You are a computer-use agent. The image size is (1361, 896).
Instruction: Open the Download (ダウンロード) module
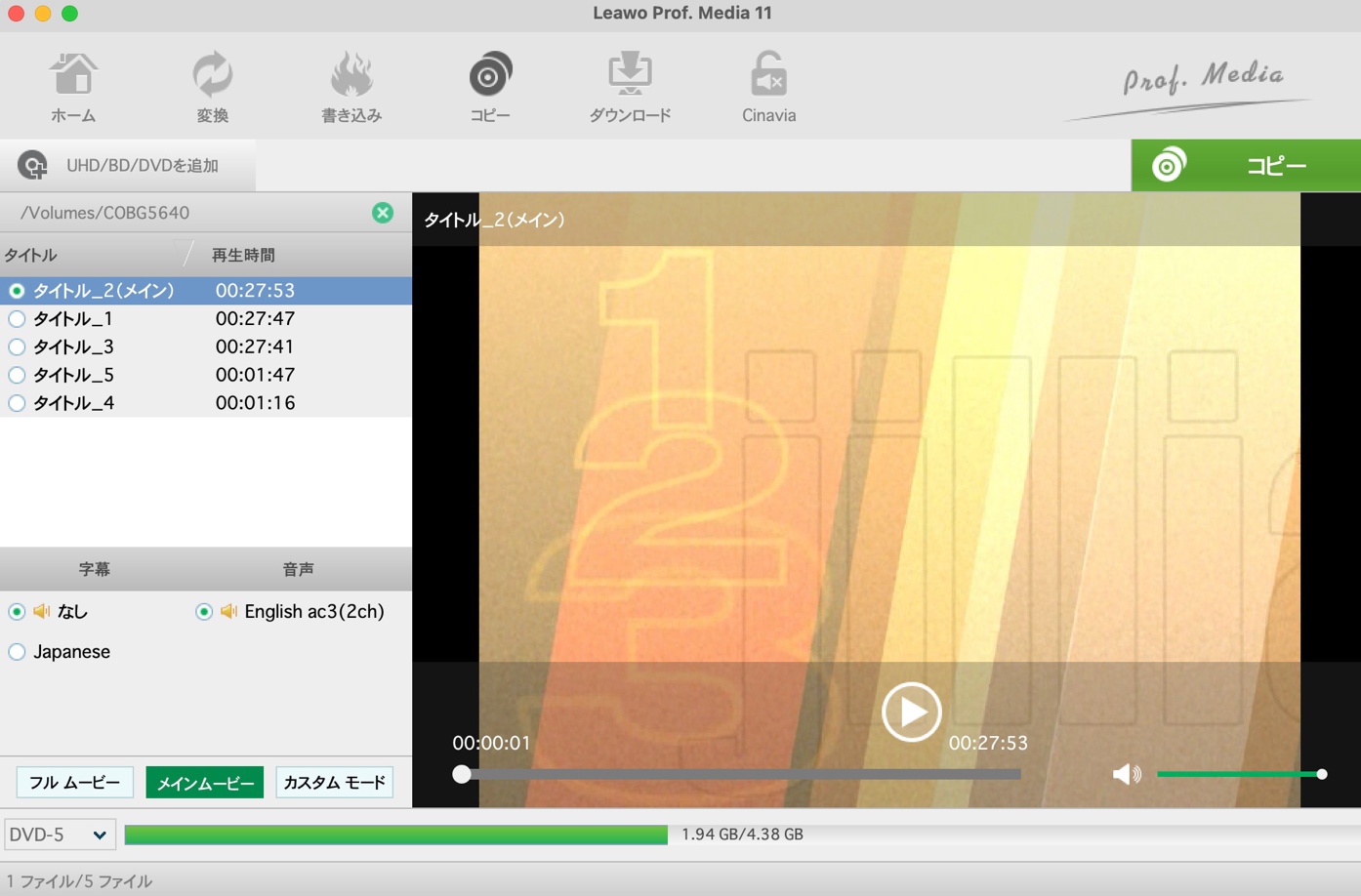tap(630, 87)
